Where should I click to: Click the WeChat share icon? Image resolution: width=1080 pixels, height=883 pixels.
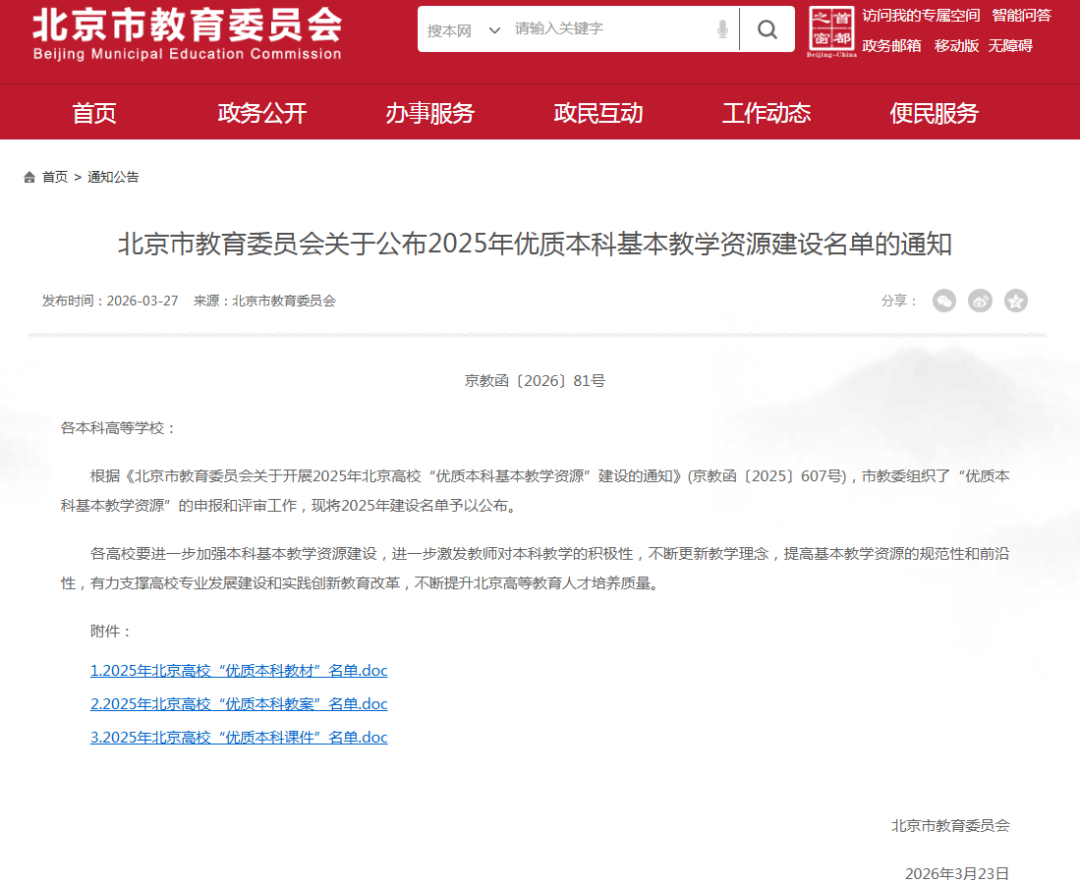[x=944, y=300]
